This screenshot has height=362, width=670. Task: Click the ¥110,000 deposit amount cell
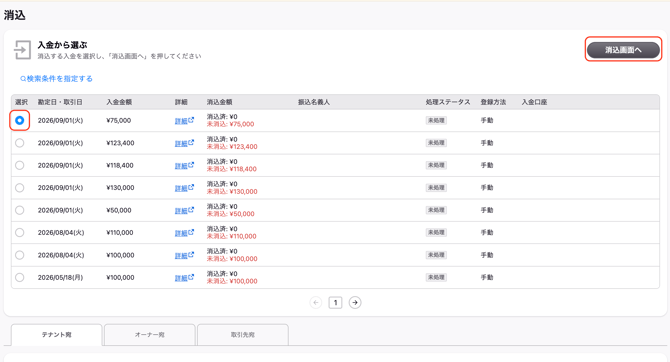coord(120,233)
